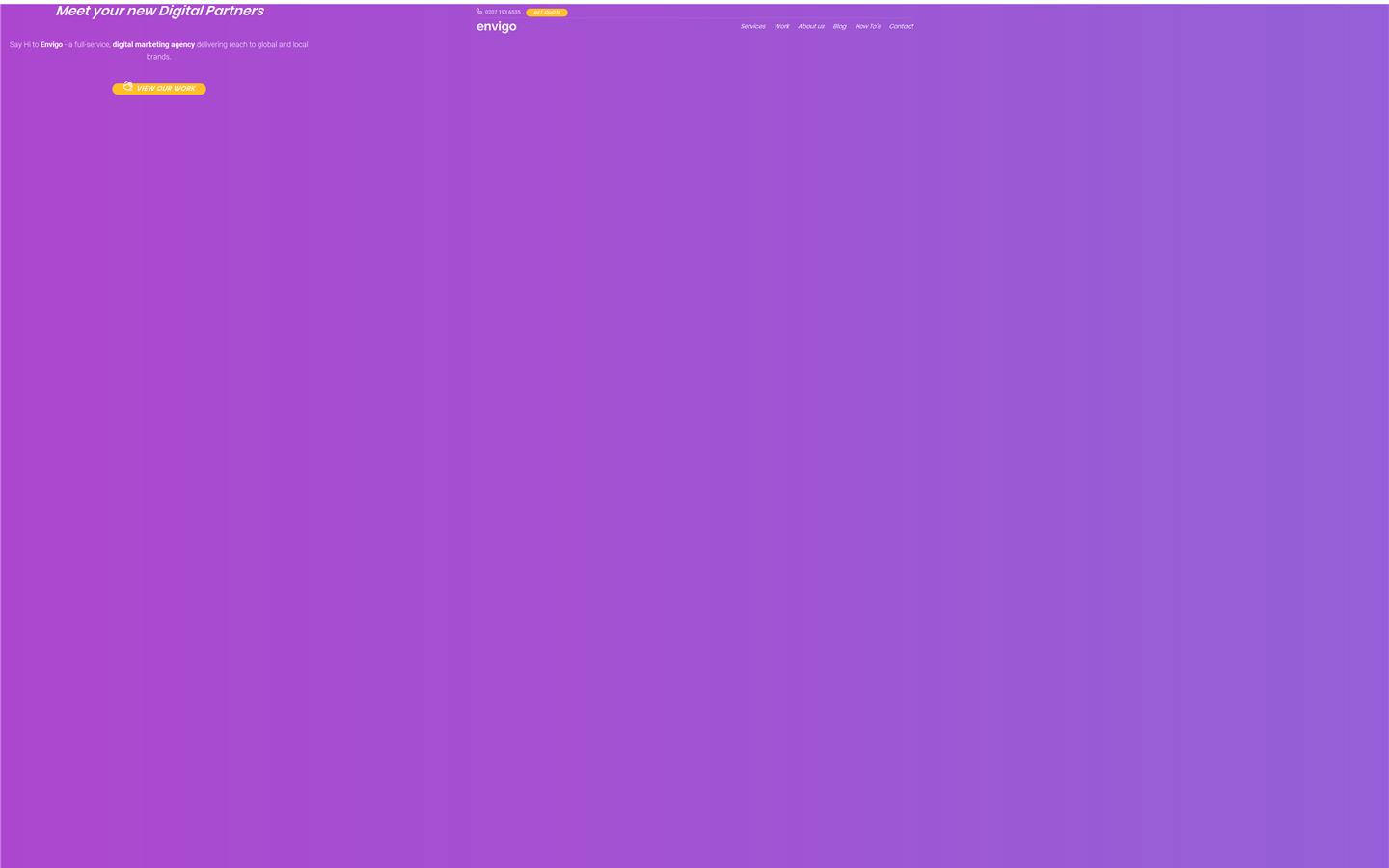Click the envigo logo
Viewport: 1389px width, 868px height.
(x=496, y=27)
